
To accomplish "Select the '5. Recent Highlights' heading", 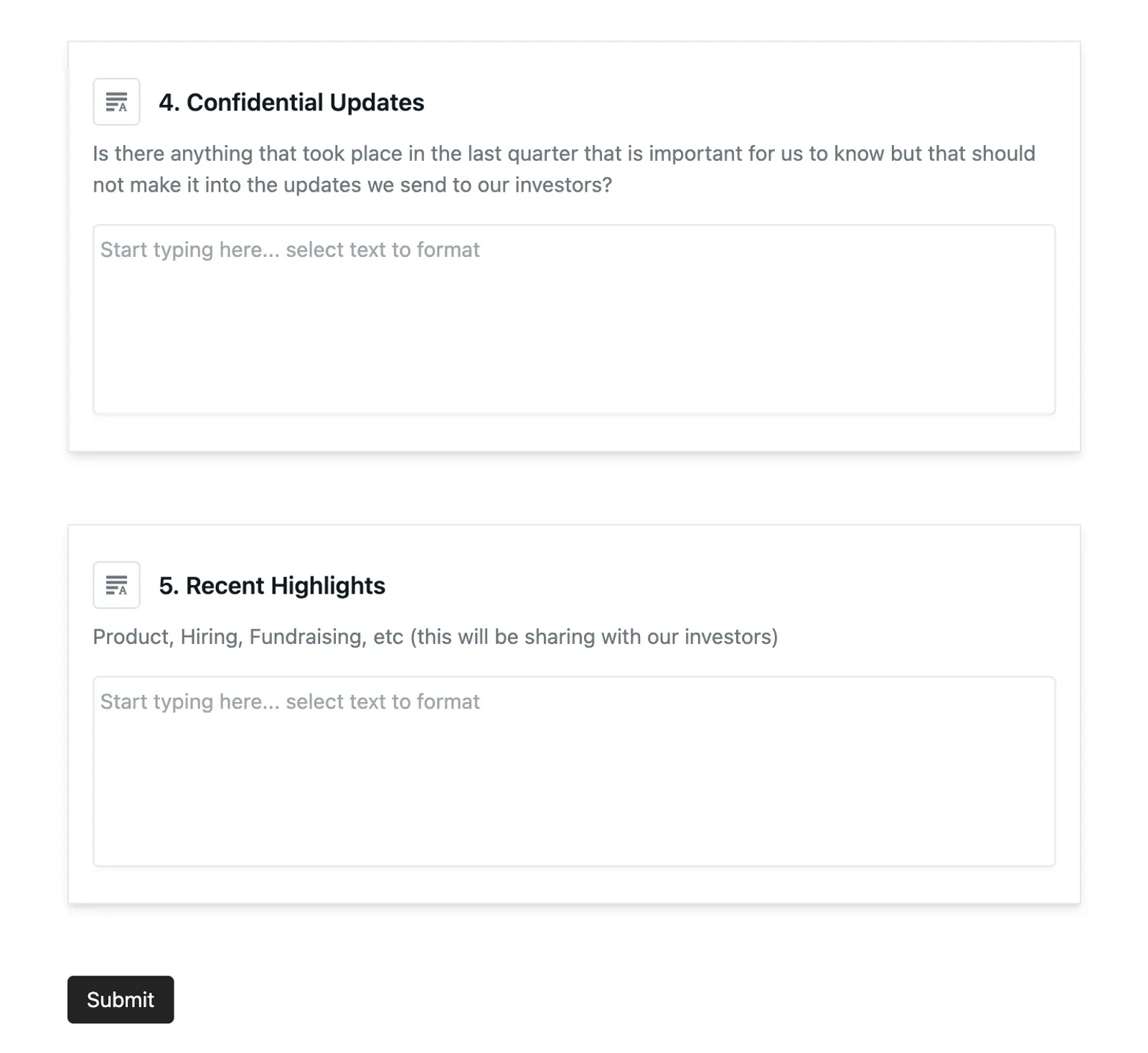I will pyautogui.click(x=273, y=585).
